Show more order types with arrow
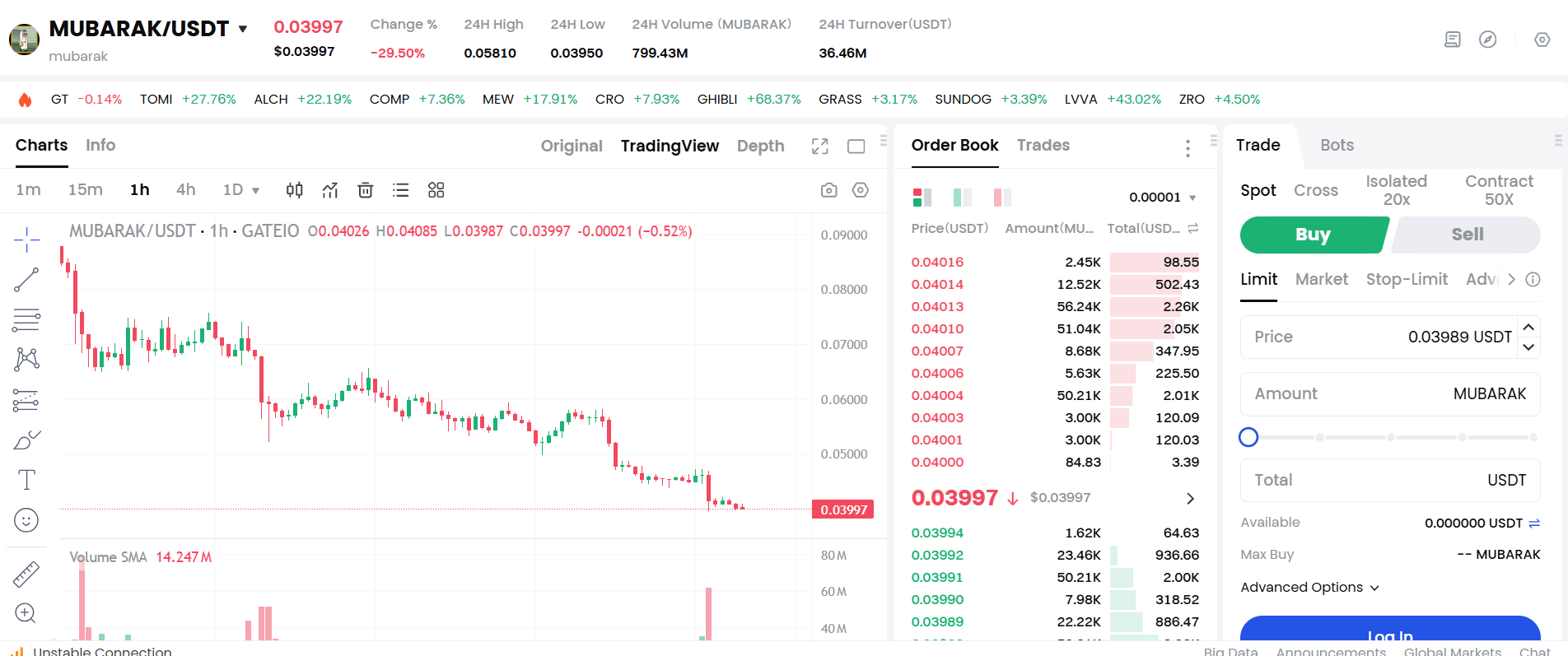This screenshot has height=656, width=1568. tap(1511, 279)
